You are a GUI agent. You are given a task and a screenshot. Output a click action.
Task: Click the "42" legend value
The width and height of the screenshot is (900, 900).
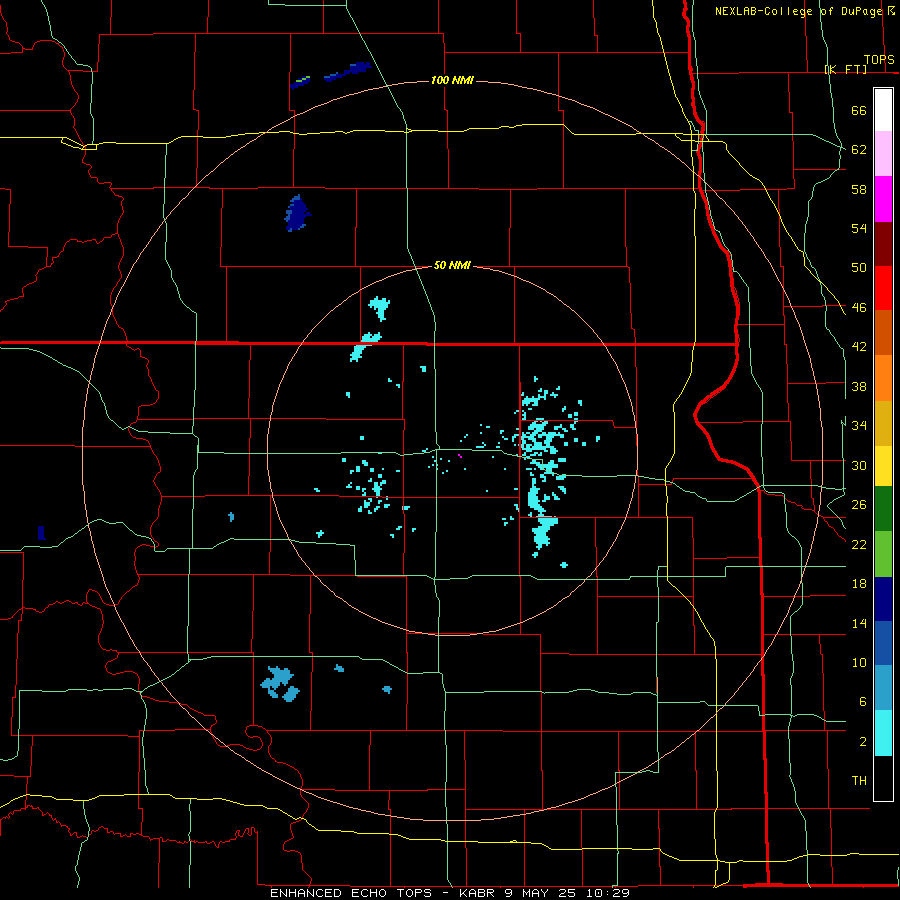859,347
